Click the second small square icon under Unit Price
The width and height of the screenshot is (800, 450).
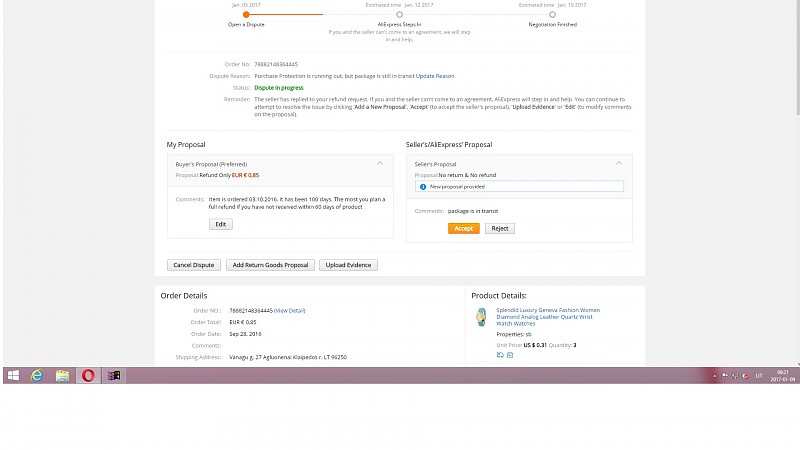[510, 355]
